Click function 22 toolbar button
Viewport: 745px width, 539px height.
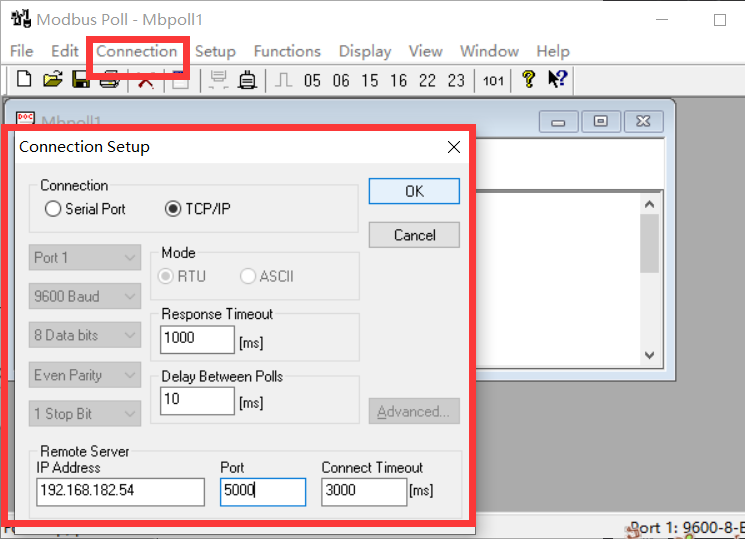tap(427, 80)
